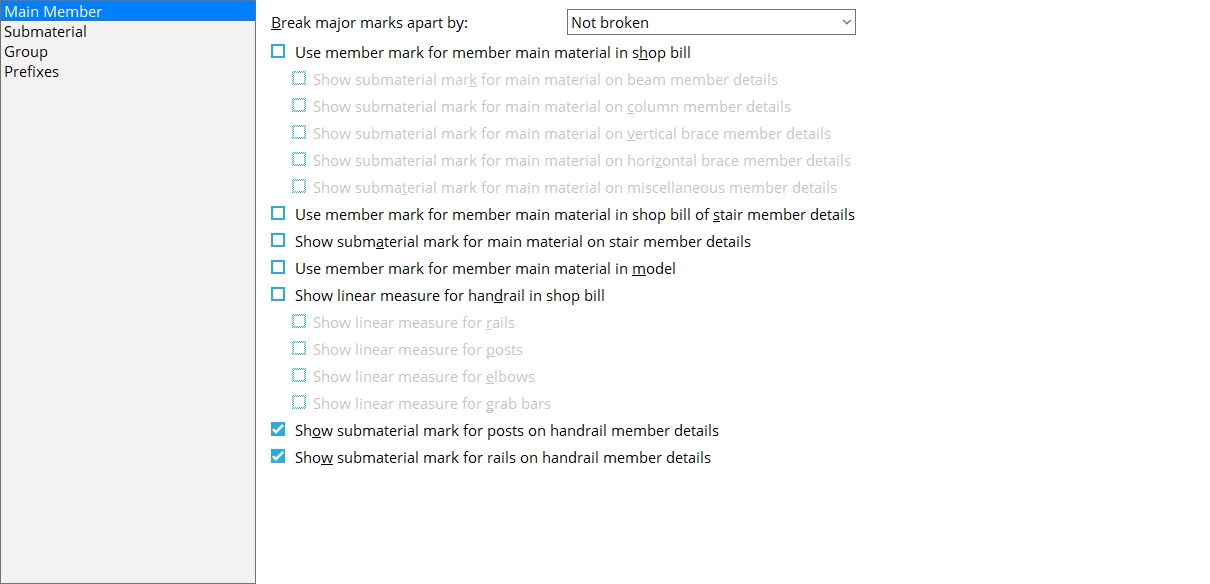Expand the Break major marks dropdown

(x=711, y=22)
